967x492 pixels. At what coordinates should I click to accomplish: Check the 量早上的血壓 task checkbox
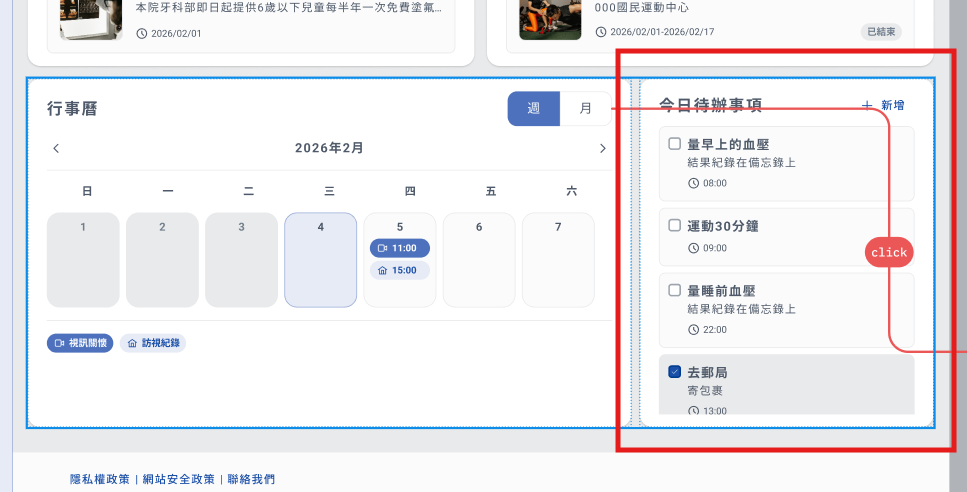click(x=674, y=144)
